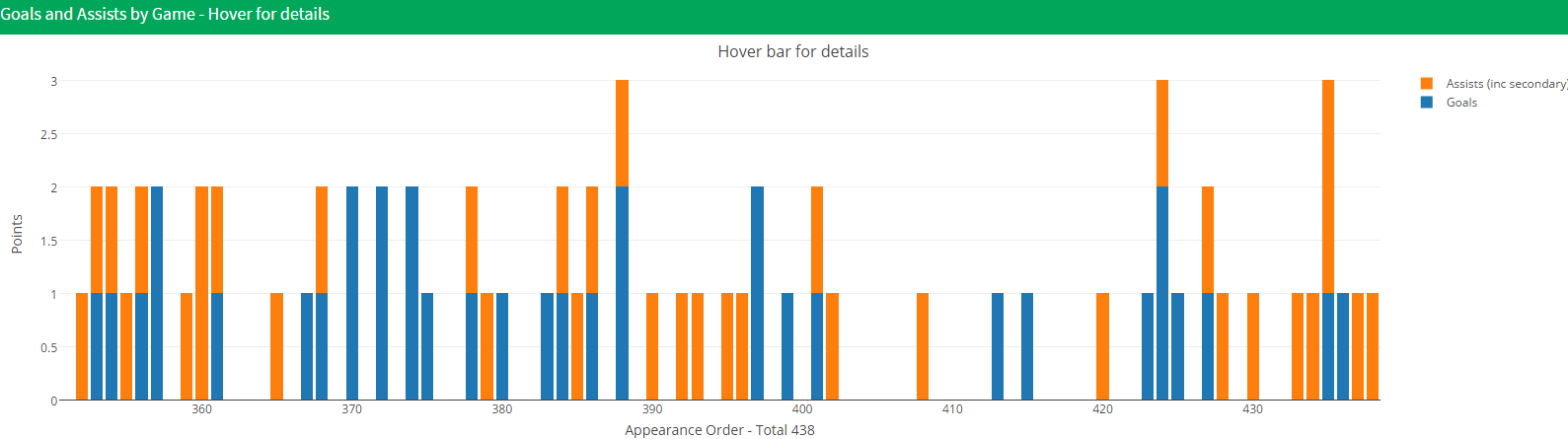Click orange top segment of bar 388

click(x=622, y=133)
